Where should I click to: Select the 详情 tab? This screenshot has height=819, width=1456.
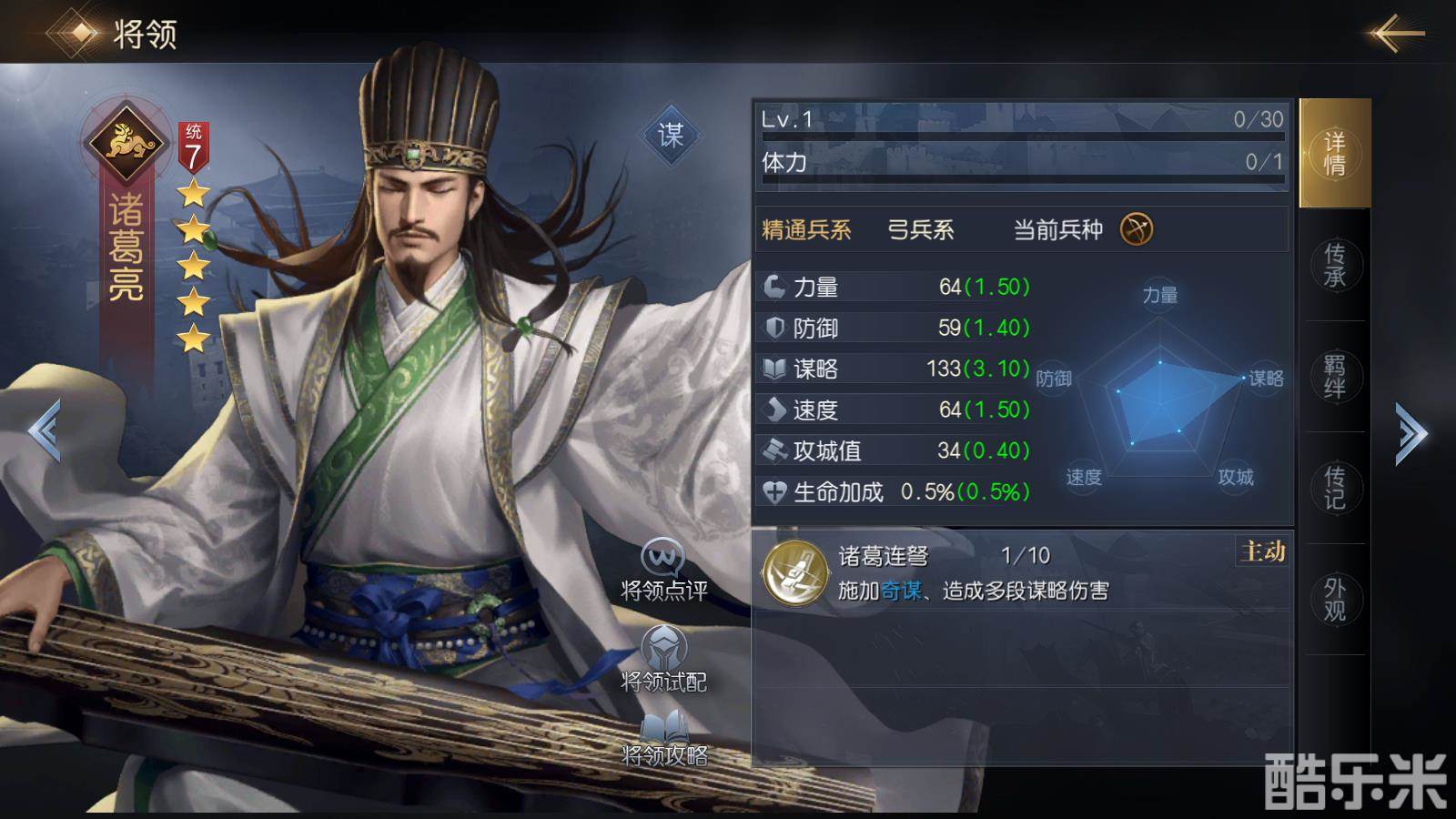(1334, 153)
